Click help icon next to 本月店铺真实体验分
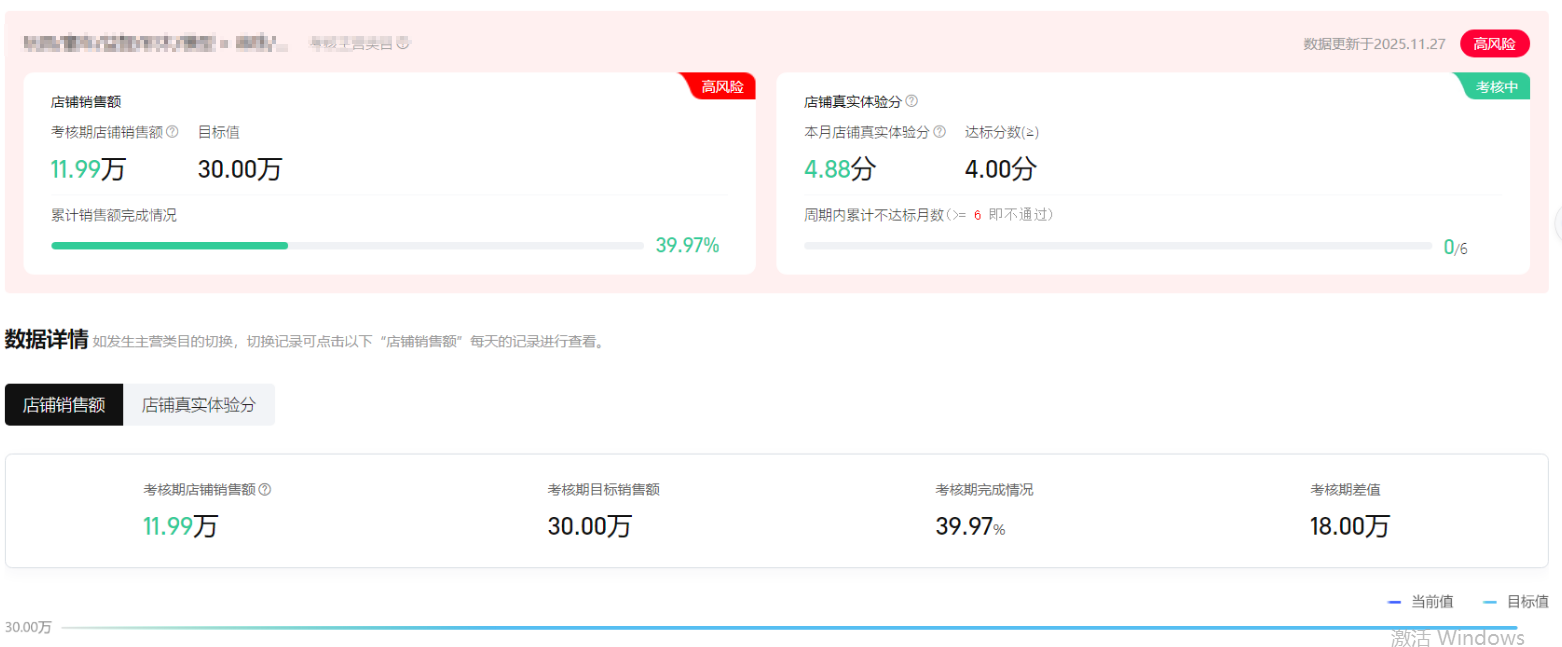The width and height of the screenshot is (1562, 647). [939, 132]
